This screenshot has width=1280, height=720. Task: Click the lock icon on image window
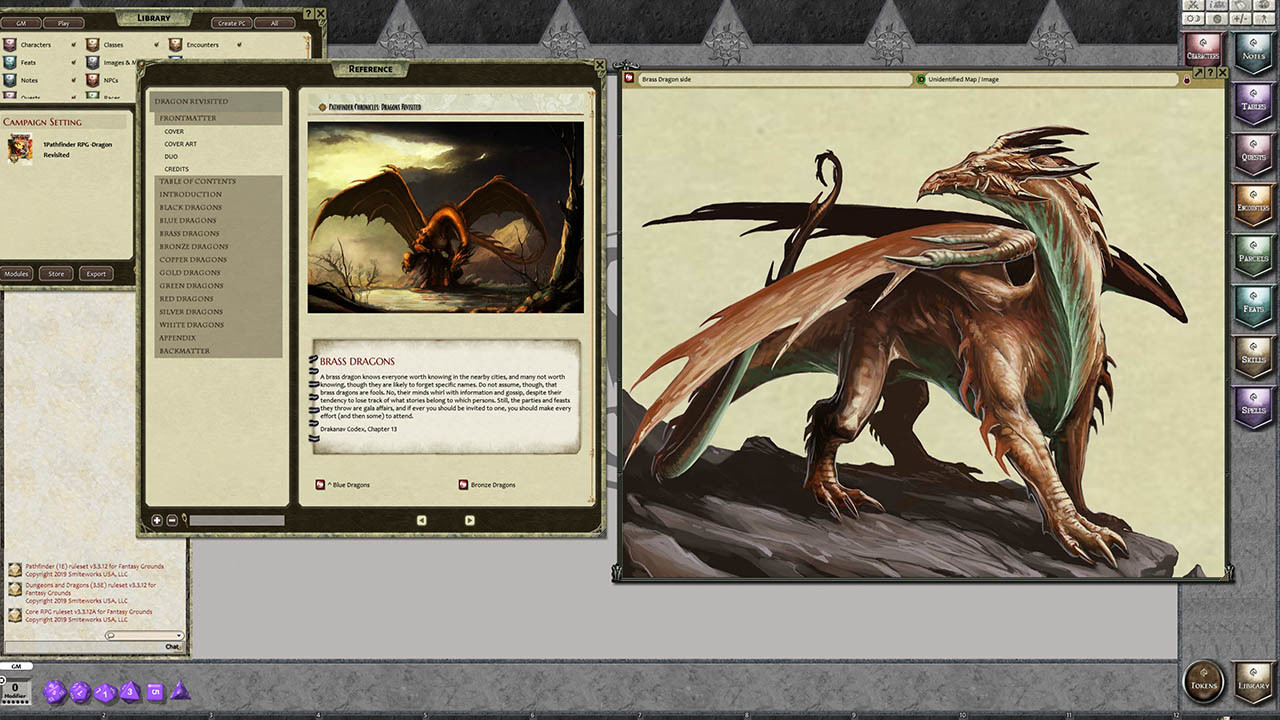point(1187,80)
